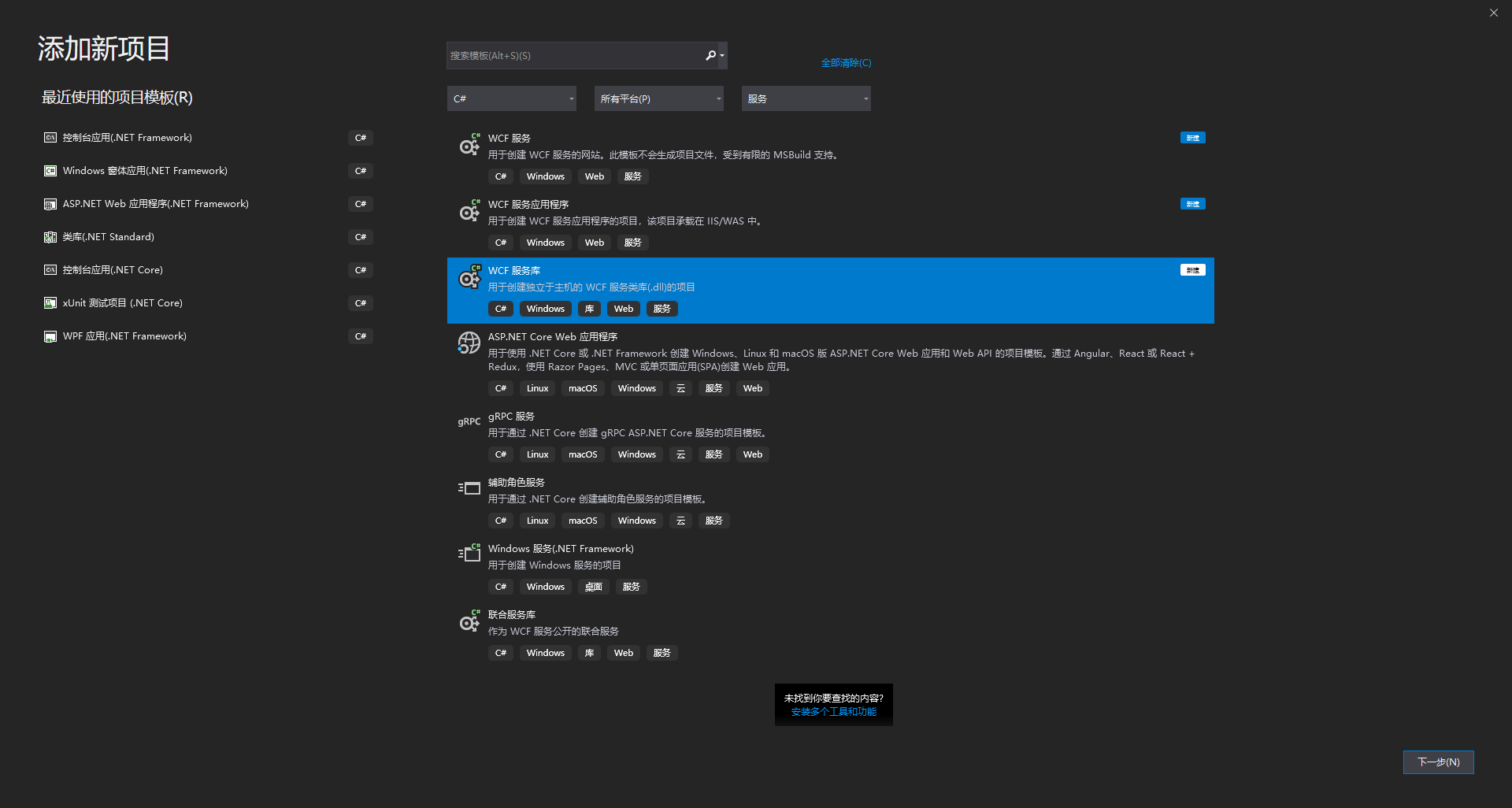Click the 控制台应用(.NET Framework) recent template icon
This screenshot has height=808, width=1512.
(x=50, y=138)
